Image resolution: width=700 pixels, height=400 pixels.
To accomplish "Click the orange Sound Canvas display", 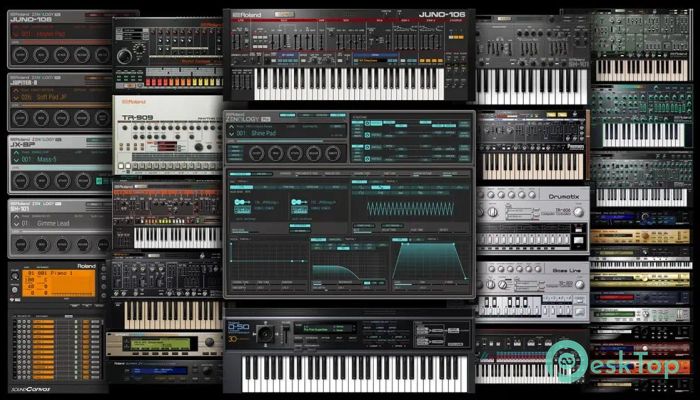I will pos(58,283).
